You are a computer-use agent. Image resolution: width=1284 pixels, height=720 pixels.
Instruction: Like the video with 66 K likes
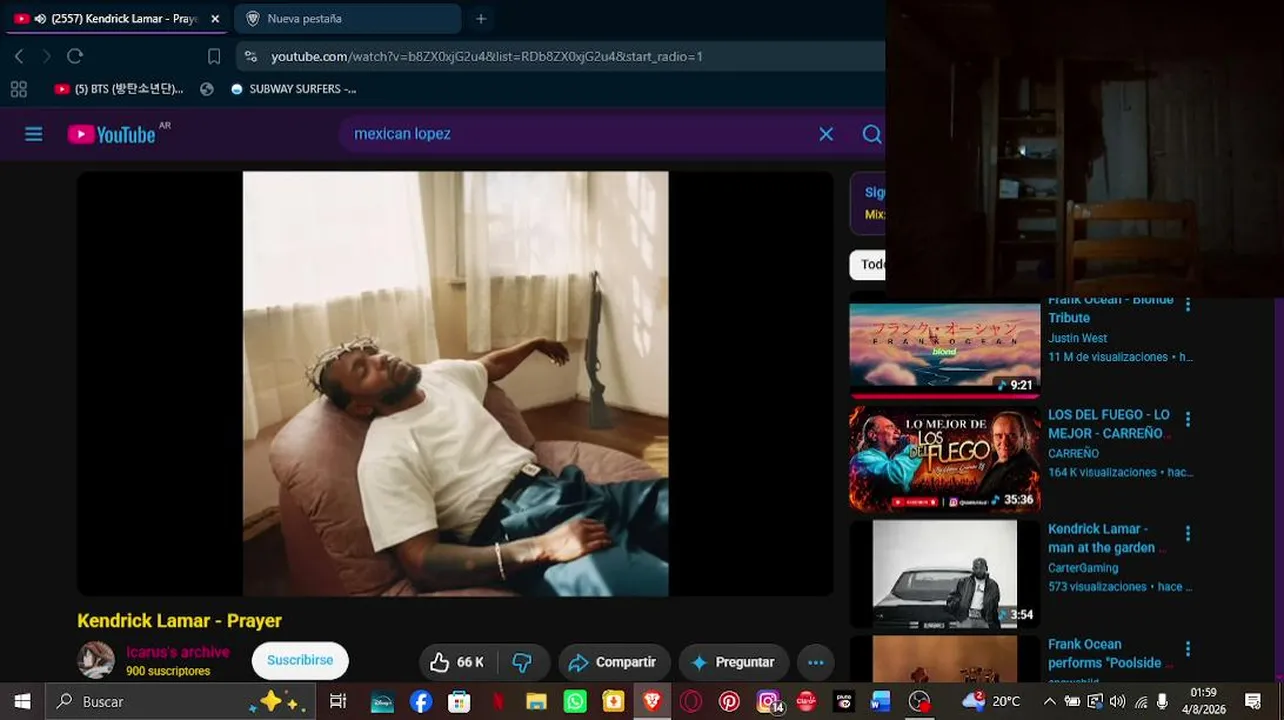click(x=457, y=662)
